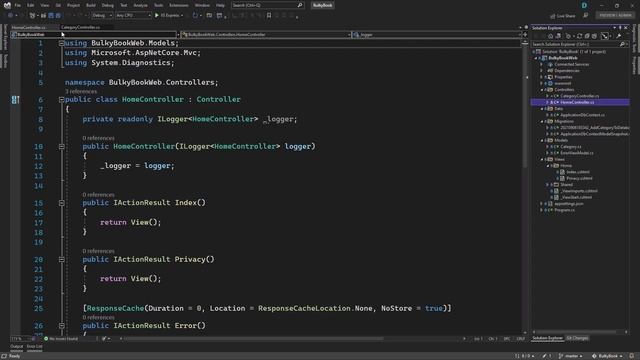Click the Live Share button

tap(562, 16)
